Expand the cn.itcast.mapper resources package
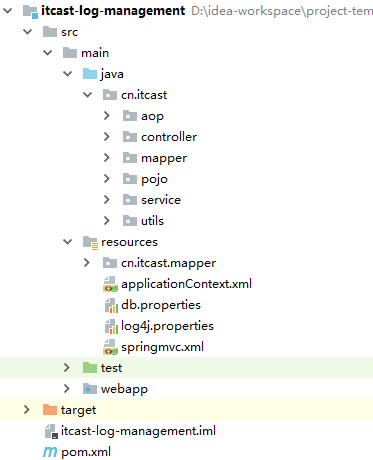 coord(87,263)
